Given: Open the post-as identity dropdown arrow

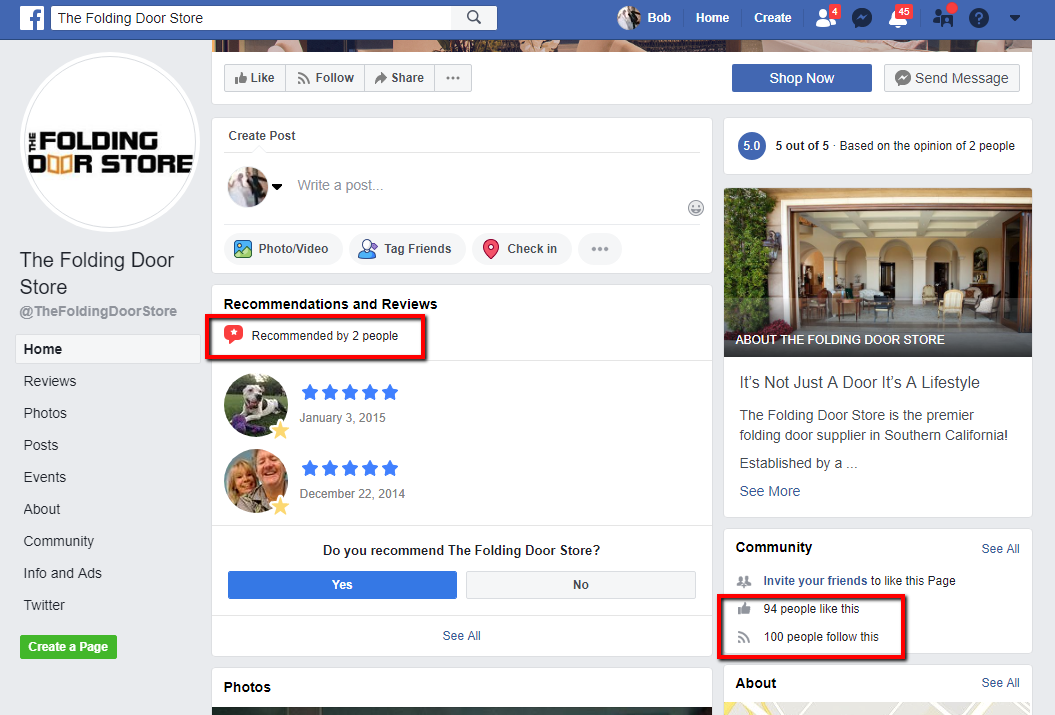Looking at the screenshot, I should 277,187.
